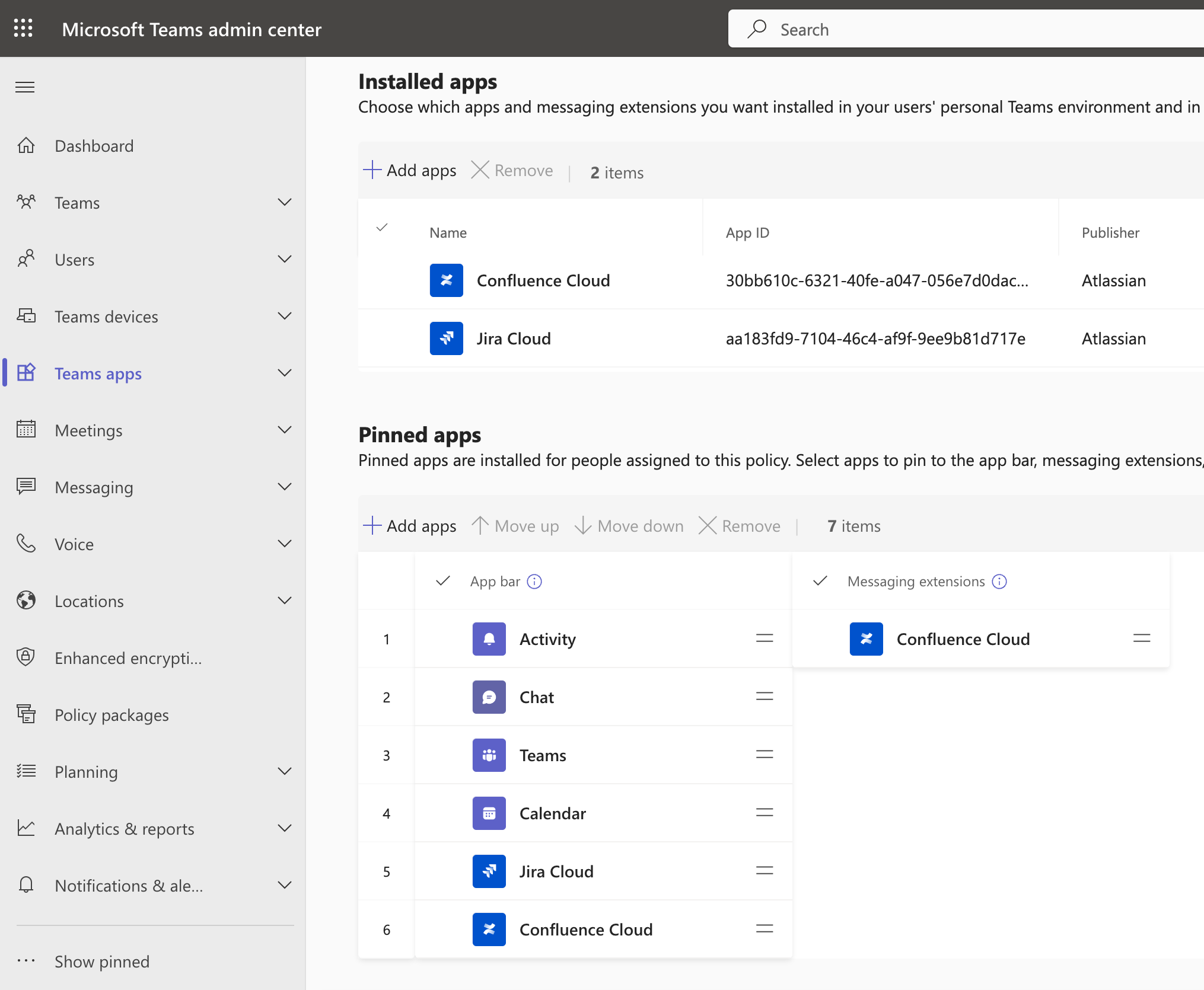
Task: Select Policy packages from sidebar
Action: [112, 714]
